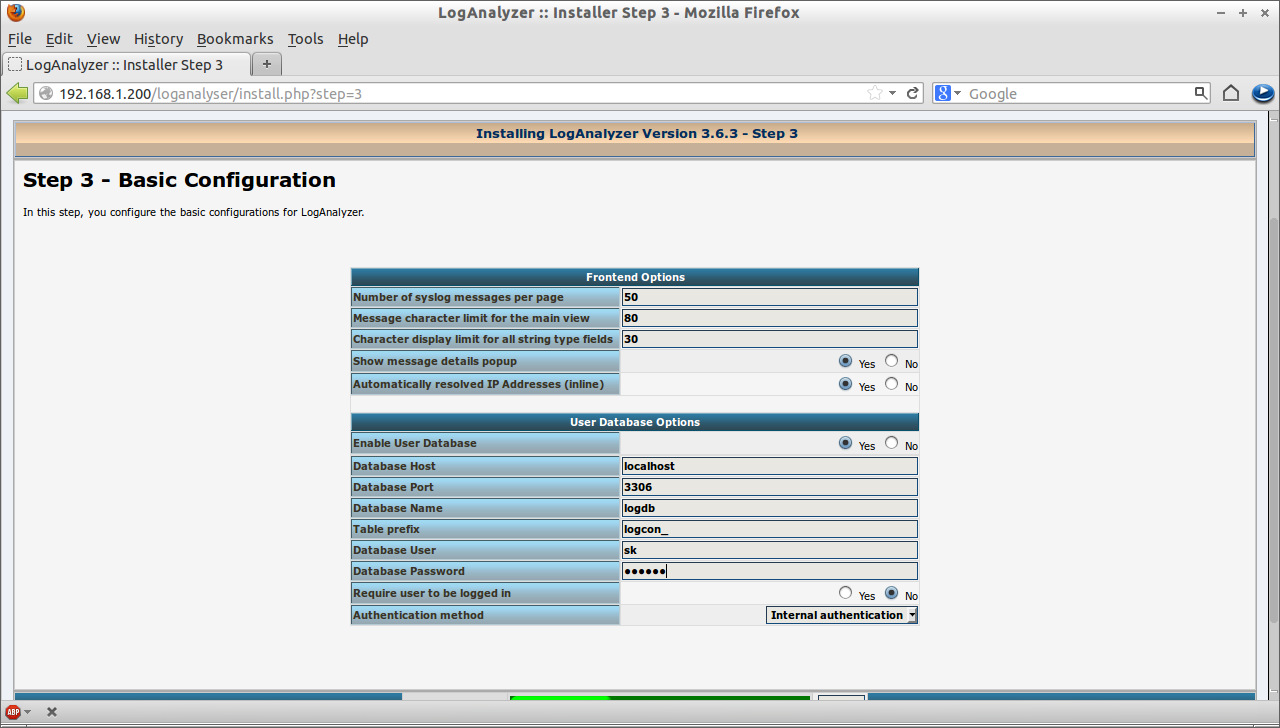Set Show message details popup to No
The width and height of the screenshot is (1280, 728).
(x=892, y=361)
